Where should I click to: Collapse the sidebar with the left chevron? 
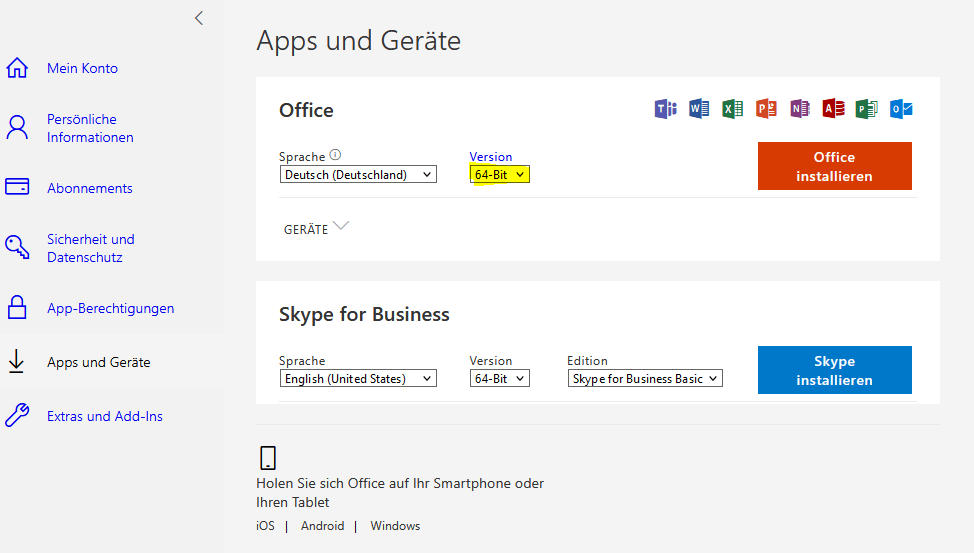pyautogui.click(x=199, y=18)
